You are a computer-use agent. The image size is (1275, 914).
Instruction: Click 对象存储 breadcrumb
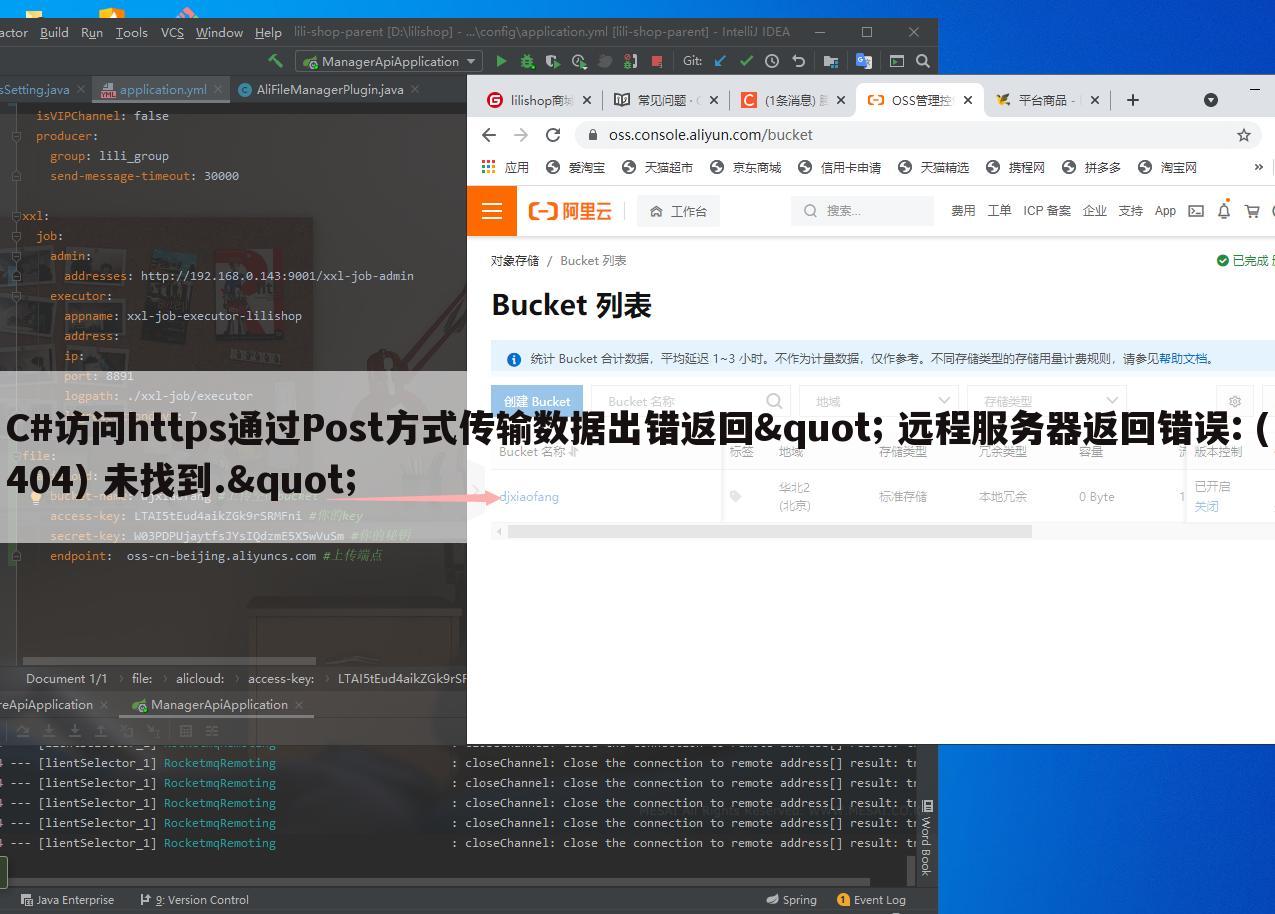pos(515,261)
